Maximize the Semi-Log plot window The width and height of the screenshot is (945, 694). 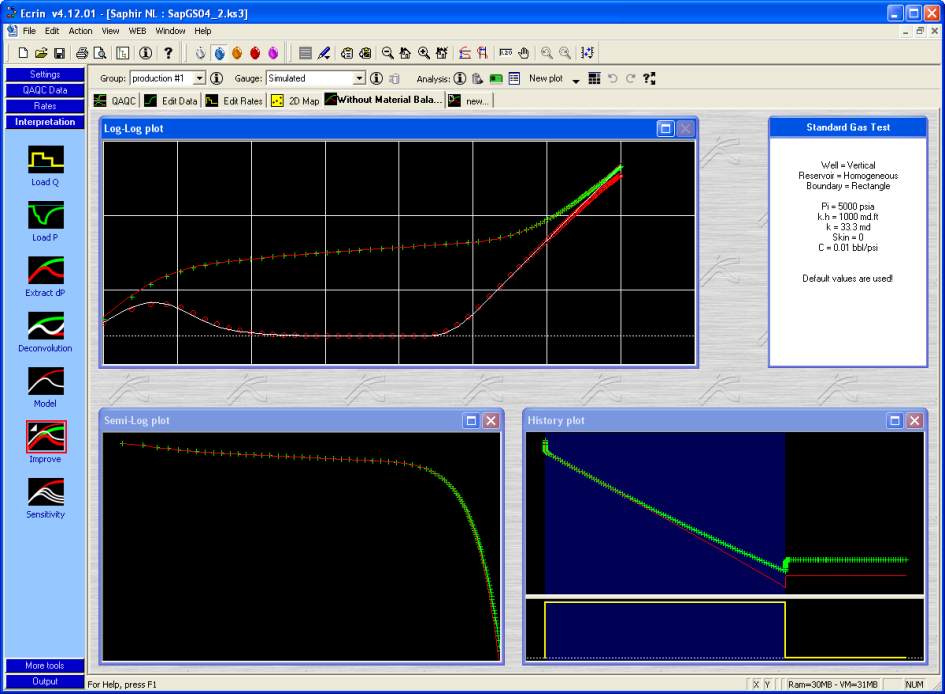[x=471, y=421]
